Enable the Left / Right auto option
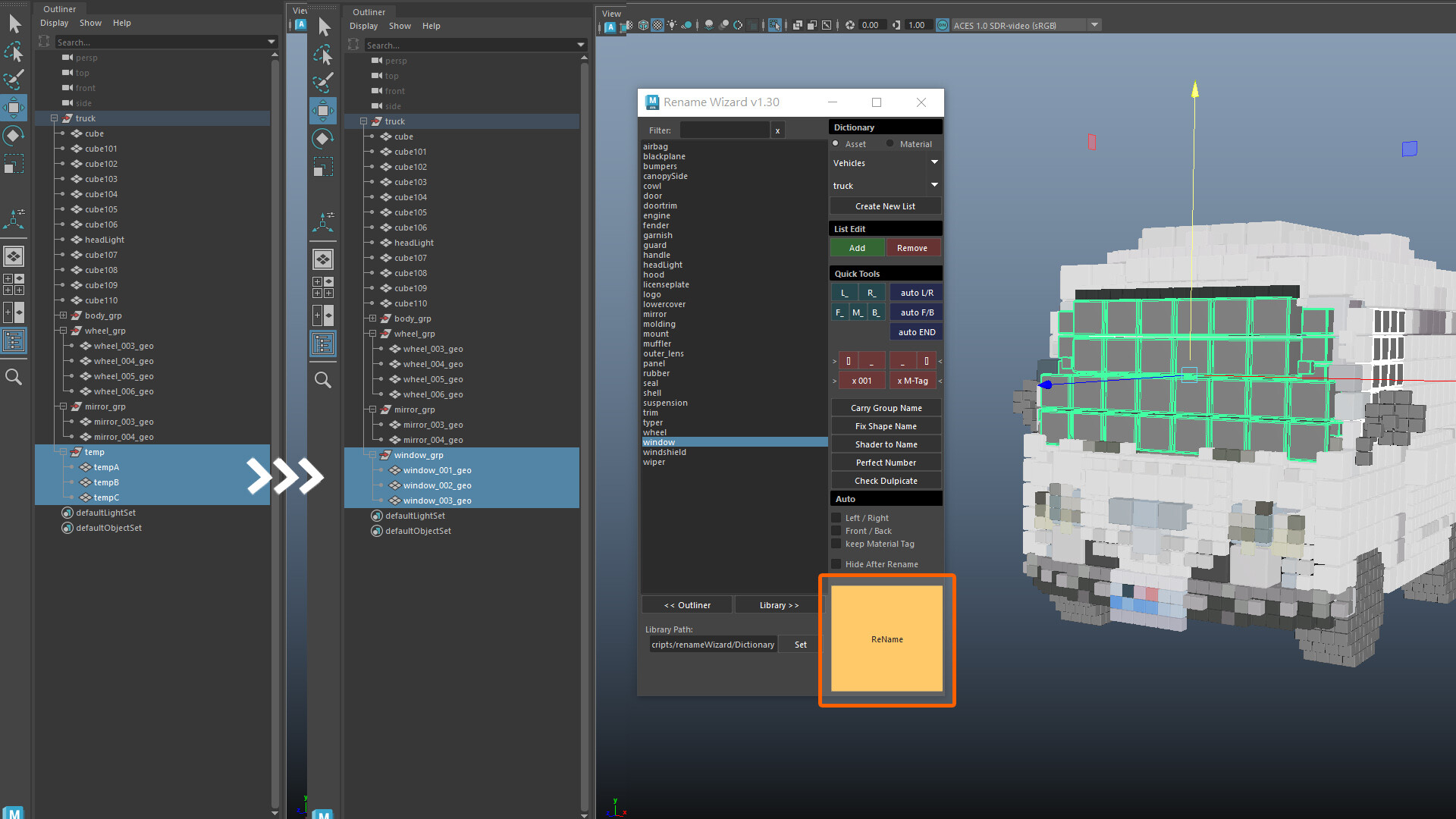The image size is (1456, 819). [x=836, y=517]
